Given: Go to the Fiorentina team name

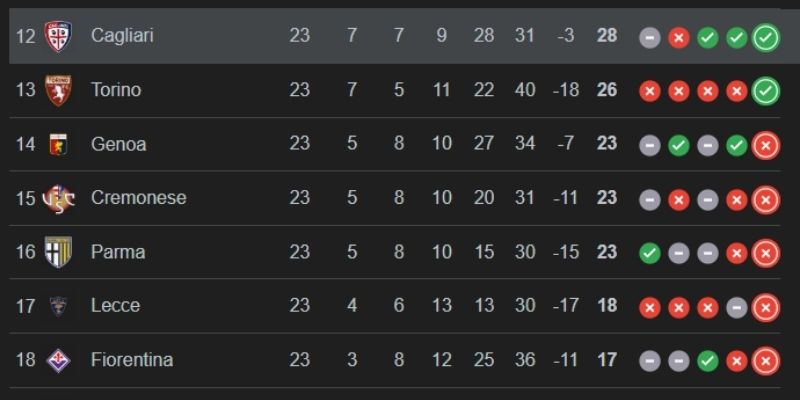Looking at the screenshot, I should click(132, 360).
